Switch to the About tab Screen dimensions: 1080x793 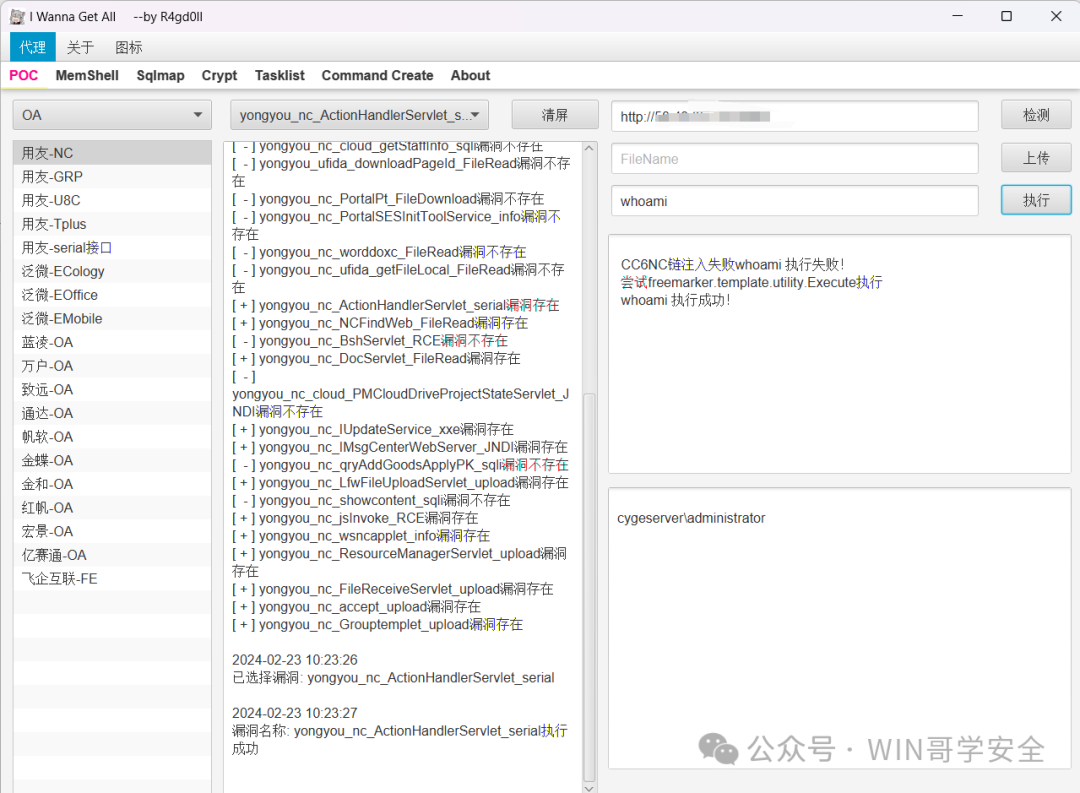coord(470,76)
